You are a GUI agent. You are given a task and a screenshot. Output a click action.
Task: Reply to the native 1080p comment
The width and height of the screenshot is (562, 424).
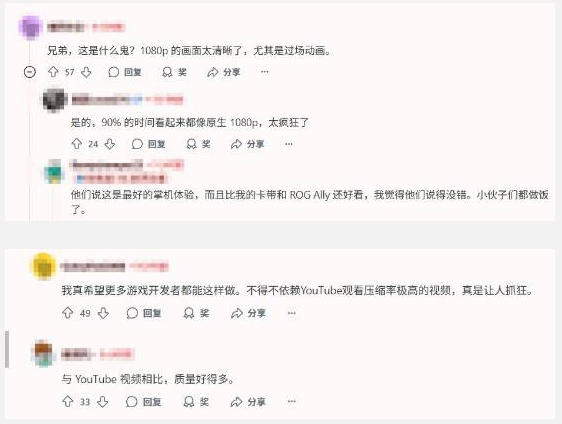[148, 144]
